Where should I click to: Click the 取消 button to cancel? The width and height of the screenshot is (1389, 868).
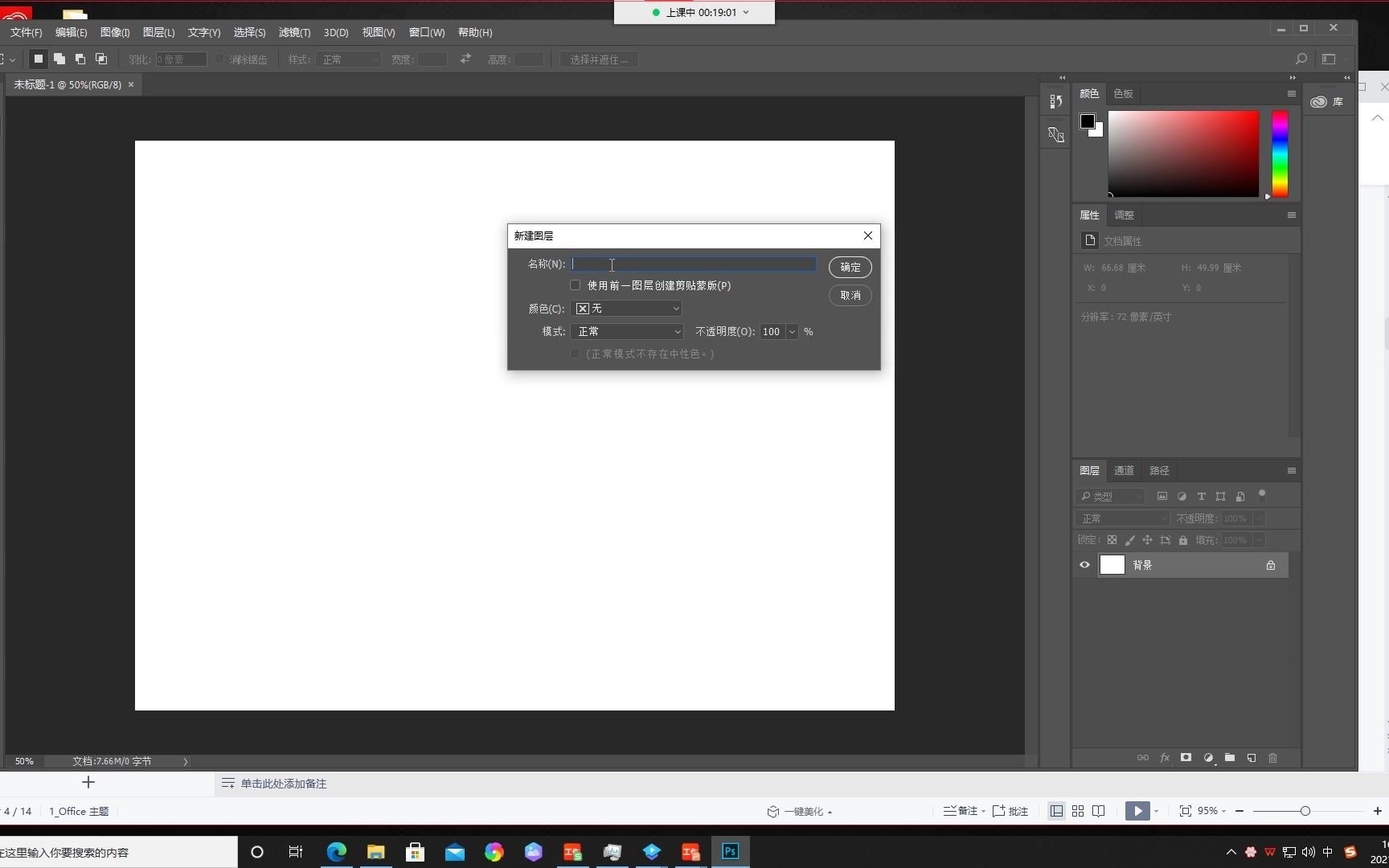(x=849, y=295)
